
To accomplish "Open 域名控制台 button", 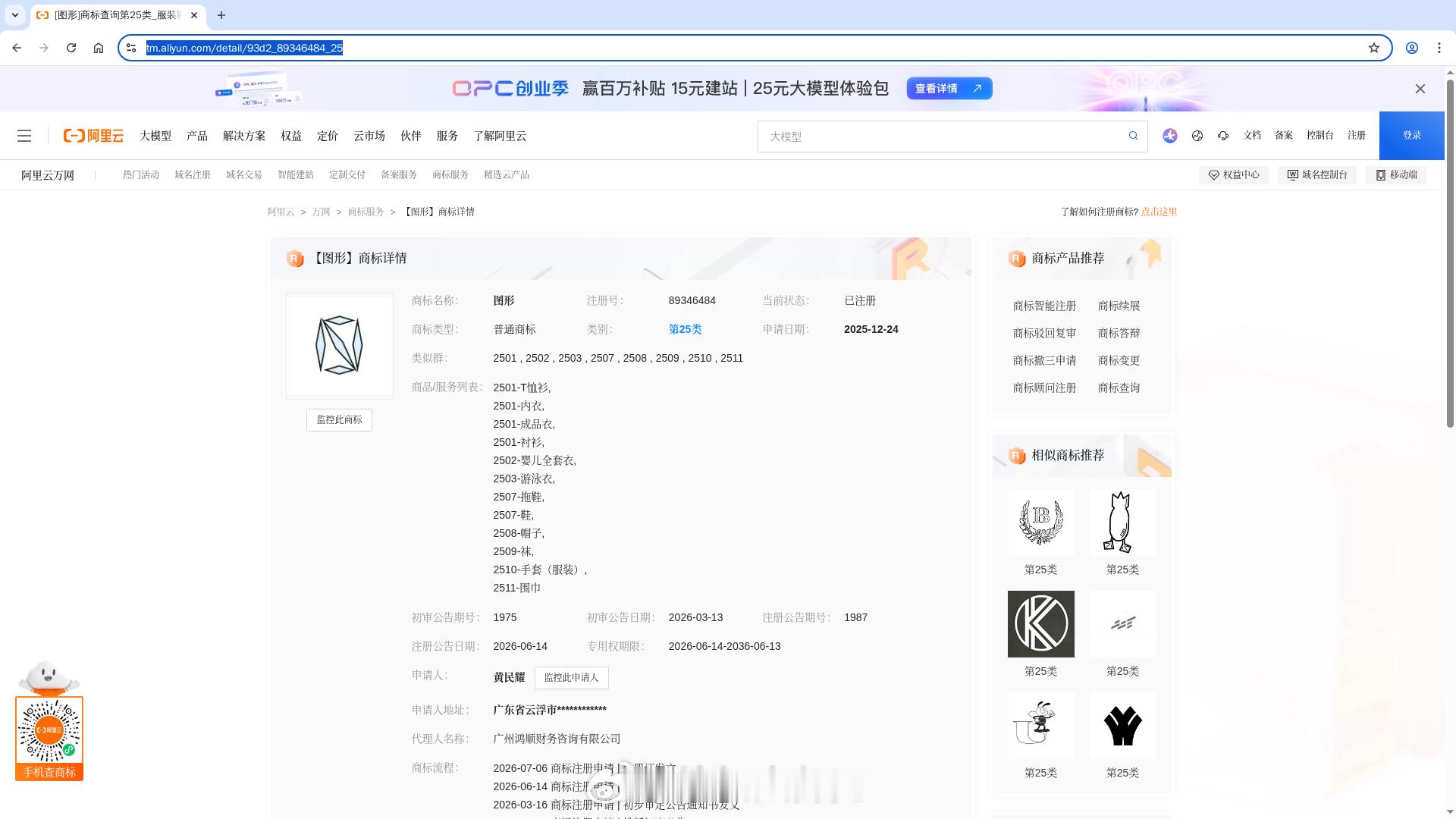I will [1317, 174].
